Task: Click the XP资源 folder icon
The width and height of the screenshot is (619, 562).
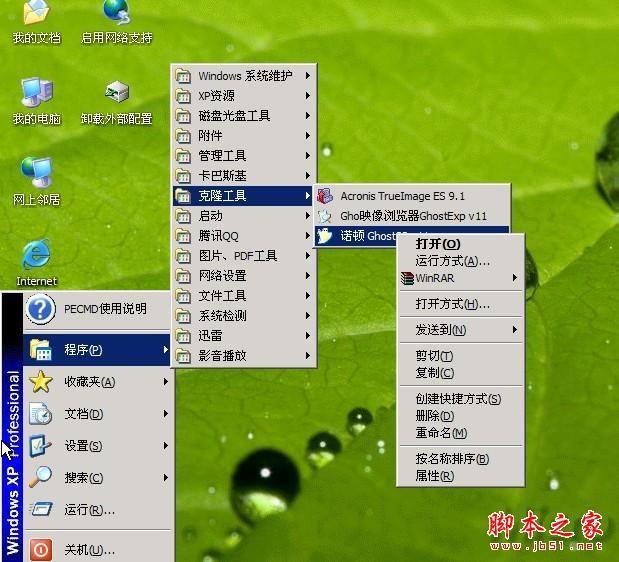Action: point(183,96)
